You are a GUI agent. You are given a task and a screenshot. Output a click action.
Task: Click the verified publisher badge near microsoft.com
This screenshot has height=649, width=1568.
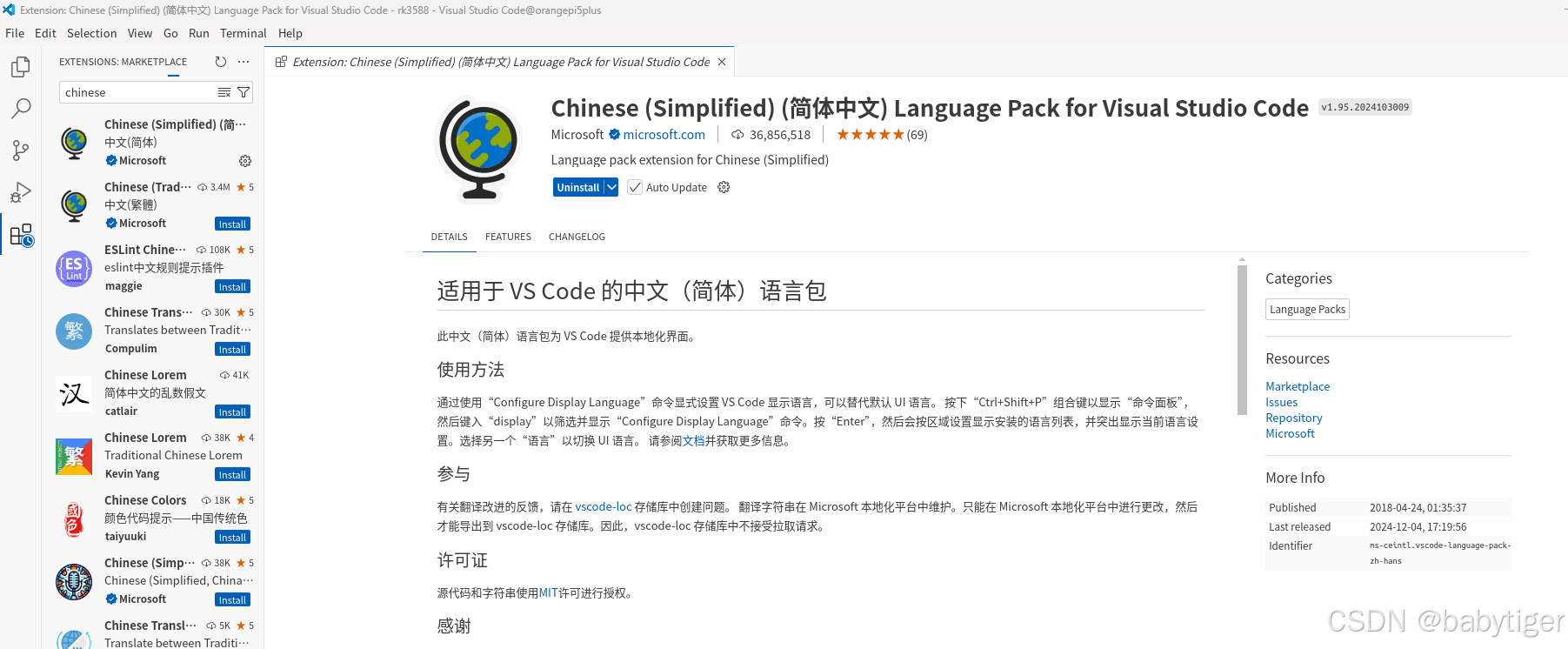click(614, 135)
